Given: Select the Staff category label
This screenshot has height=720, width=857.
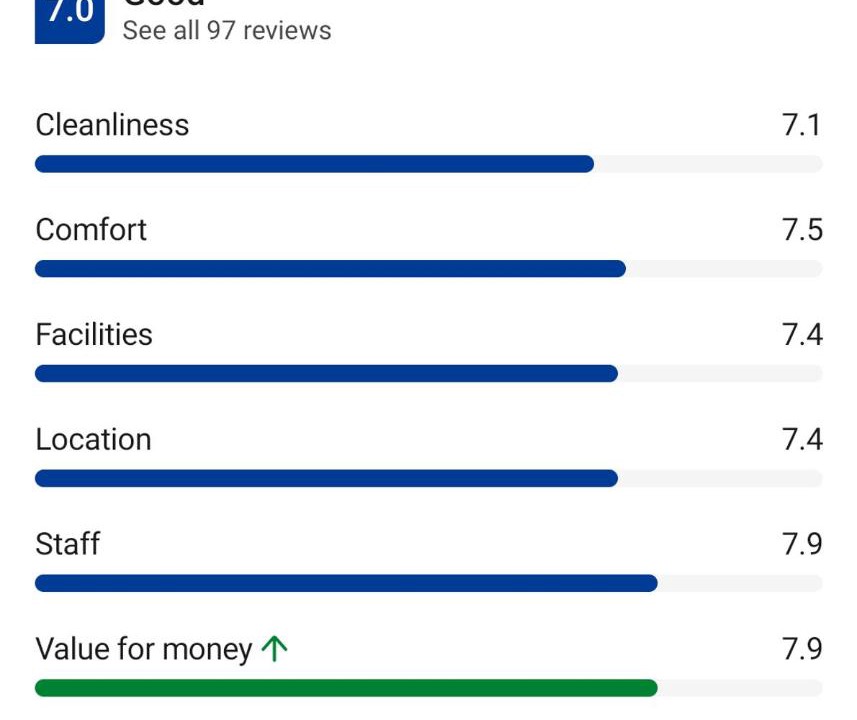Looking at the screenshot, I should [x=68, y=545].
